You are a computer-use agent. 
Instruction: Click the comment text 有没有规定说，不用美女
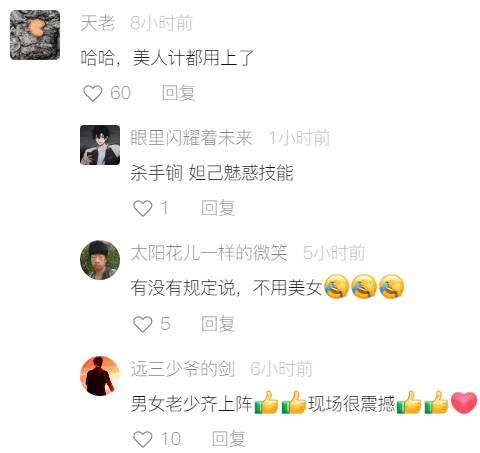pos(226,288)
